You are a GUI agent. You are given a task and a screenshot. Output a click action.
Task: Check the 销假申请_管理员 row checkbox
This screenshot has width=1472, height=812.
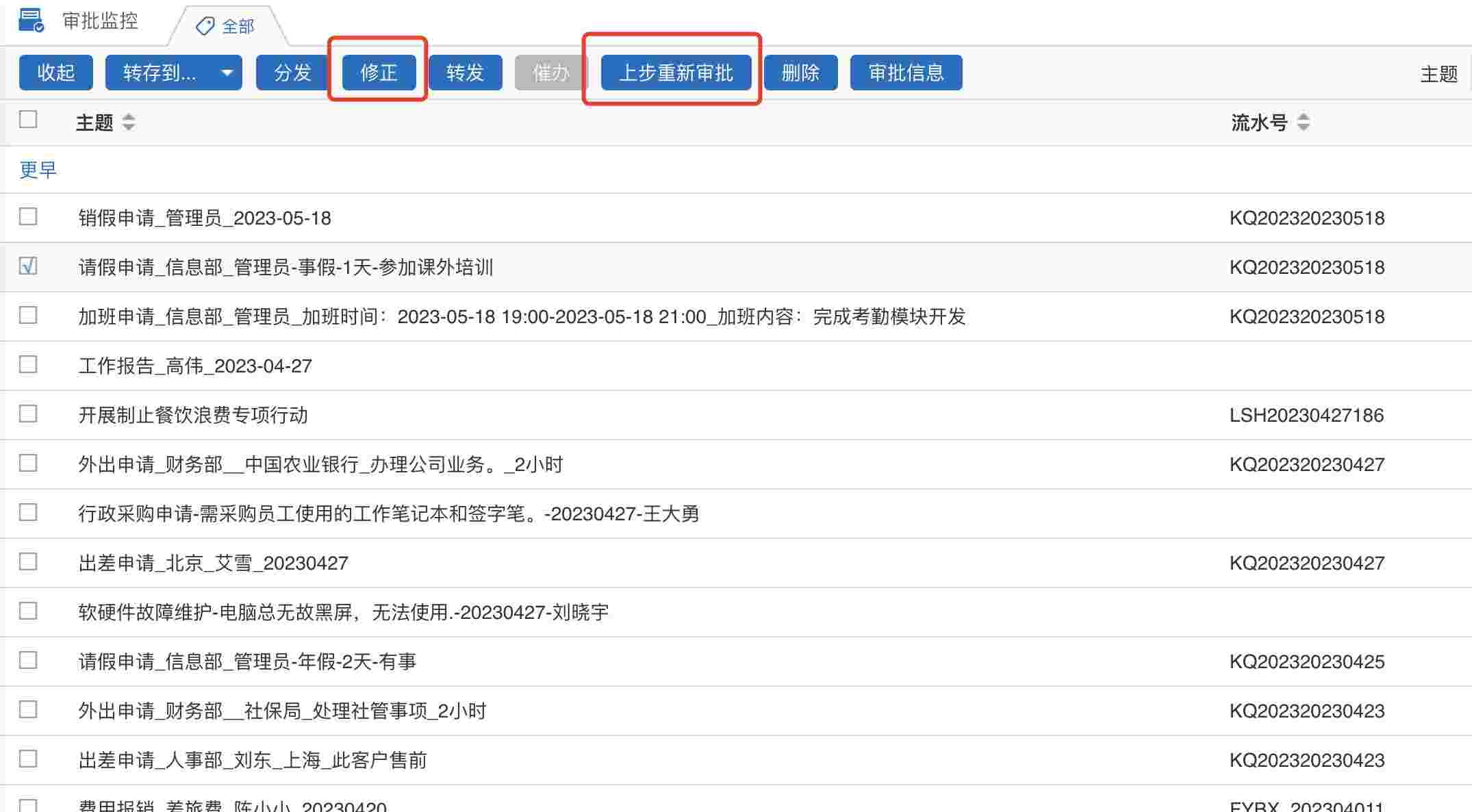coord(28,216)
